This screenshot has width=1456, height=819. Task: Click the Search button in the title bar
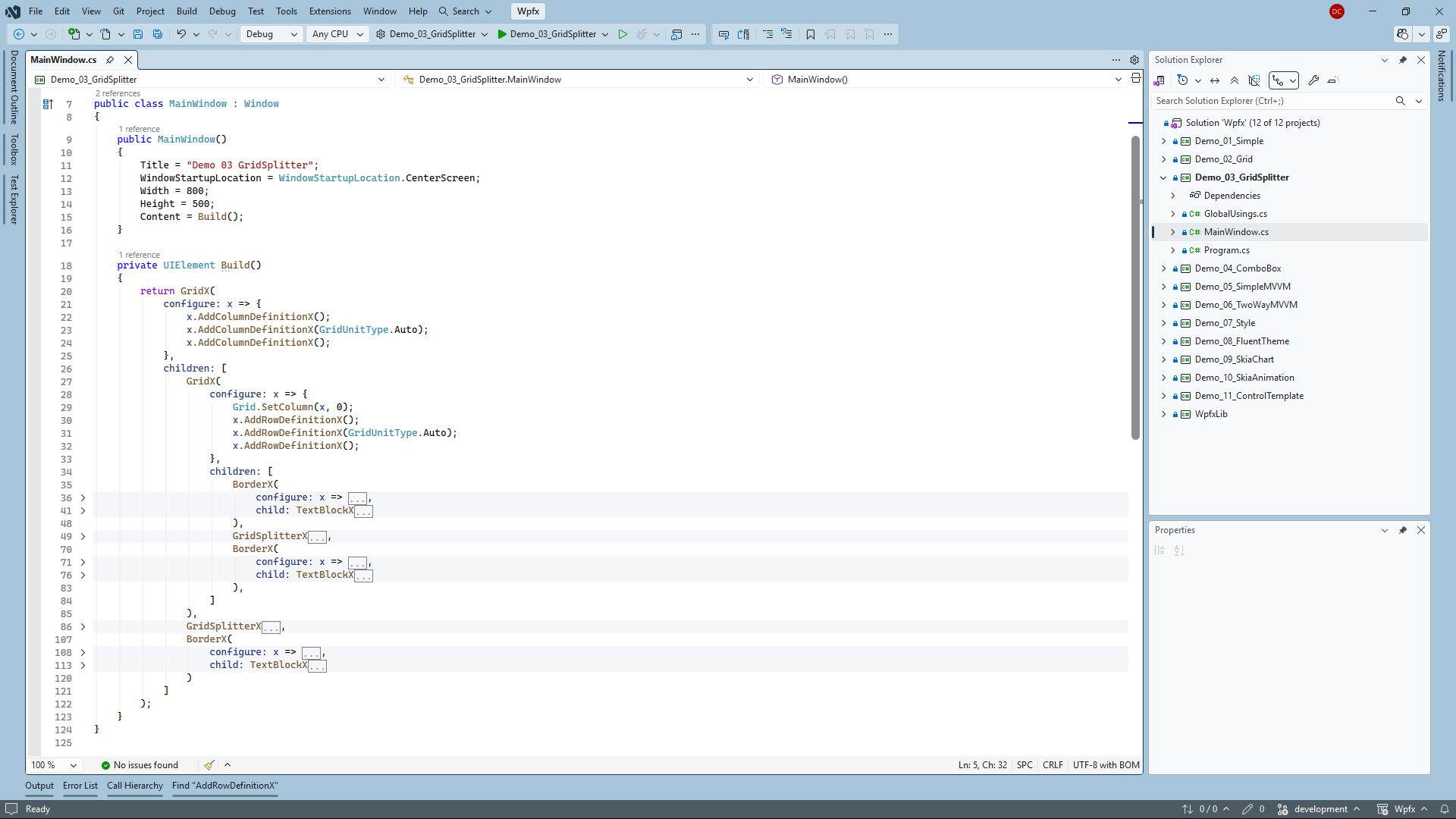(x=465, y=11)
